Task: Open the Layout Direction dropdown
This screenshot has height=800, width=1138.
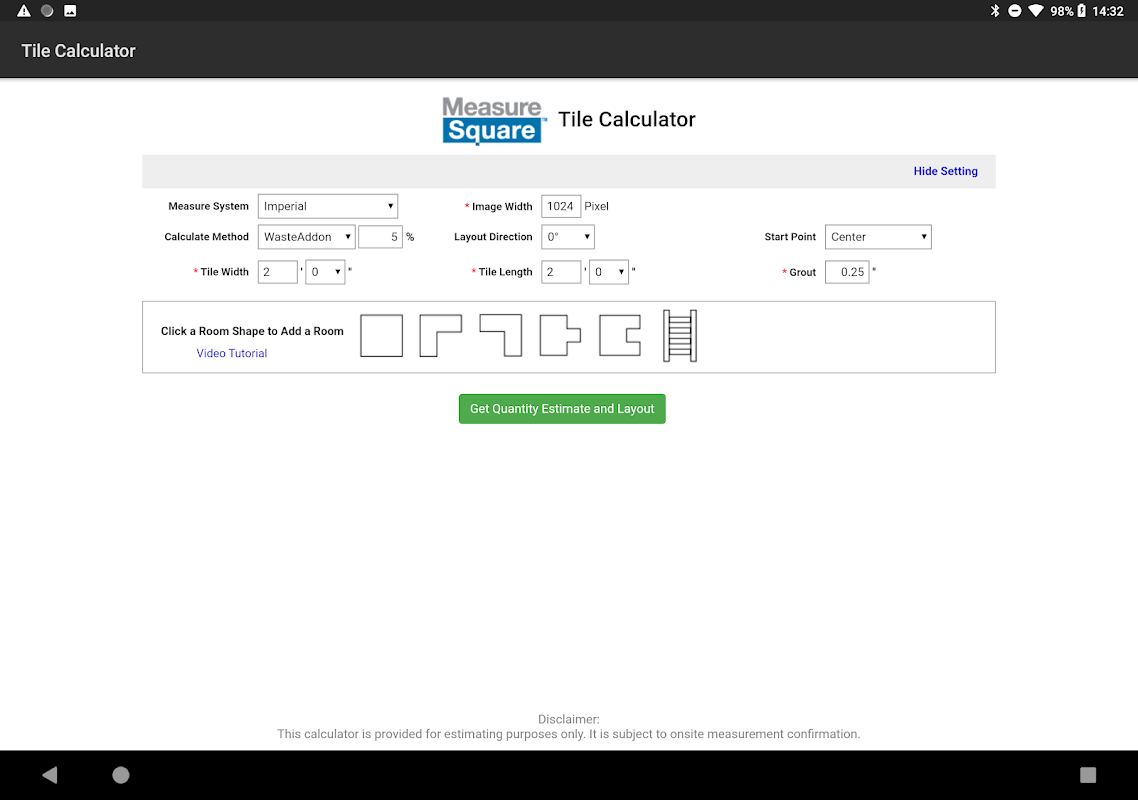Action: click(x=568, y=237)
